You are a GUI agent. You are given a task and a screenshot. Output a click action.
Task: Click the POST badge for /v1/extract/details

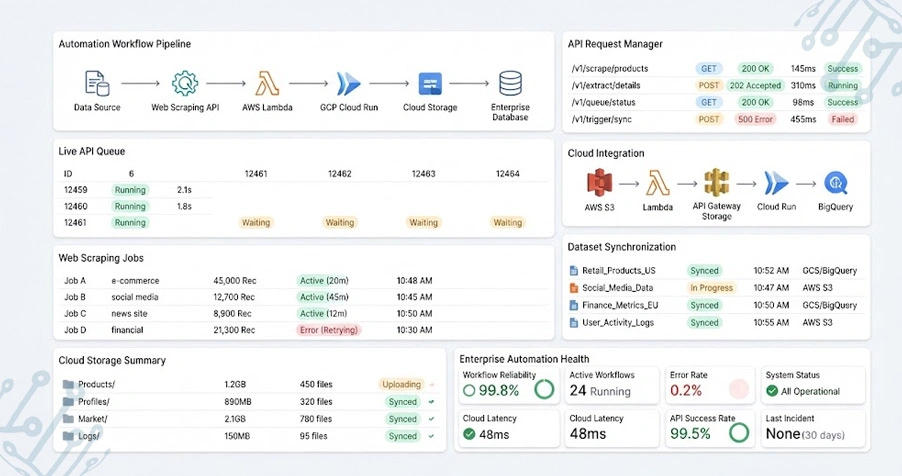coord(709,85)
